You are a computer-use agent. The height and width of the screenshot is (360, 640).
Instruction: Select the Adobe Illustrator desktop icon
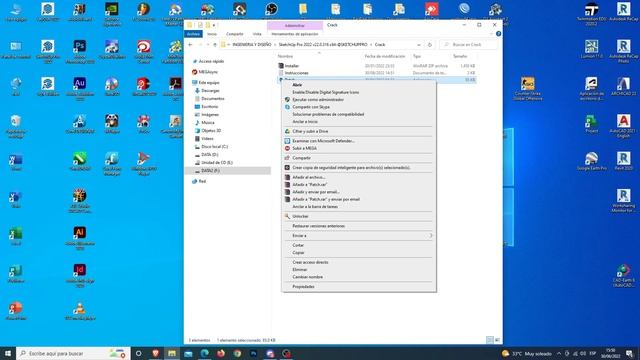80,238
